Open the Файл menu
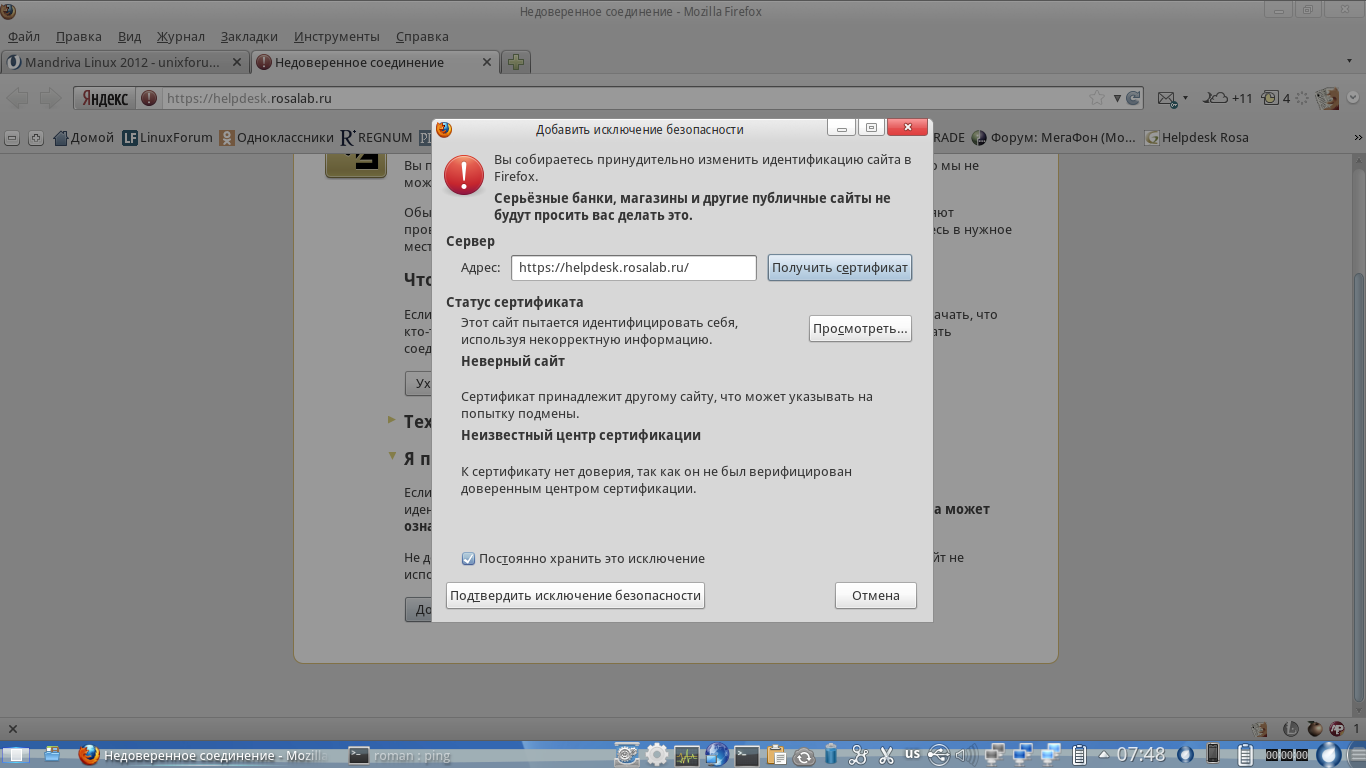The height and width of the screenshot is (768, 1366). point(24,37)
